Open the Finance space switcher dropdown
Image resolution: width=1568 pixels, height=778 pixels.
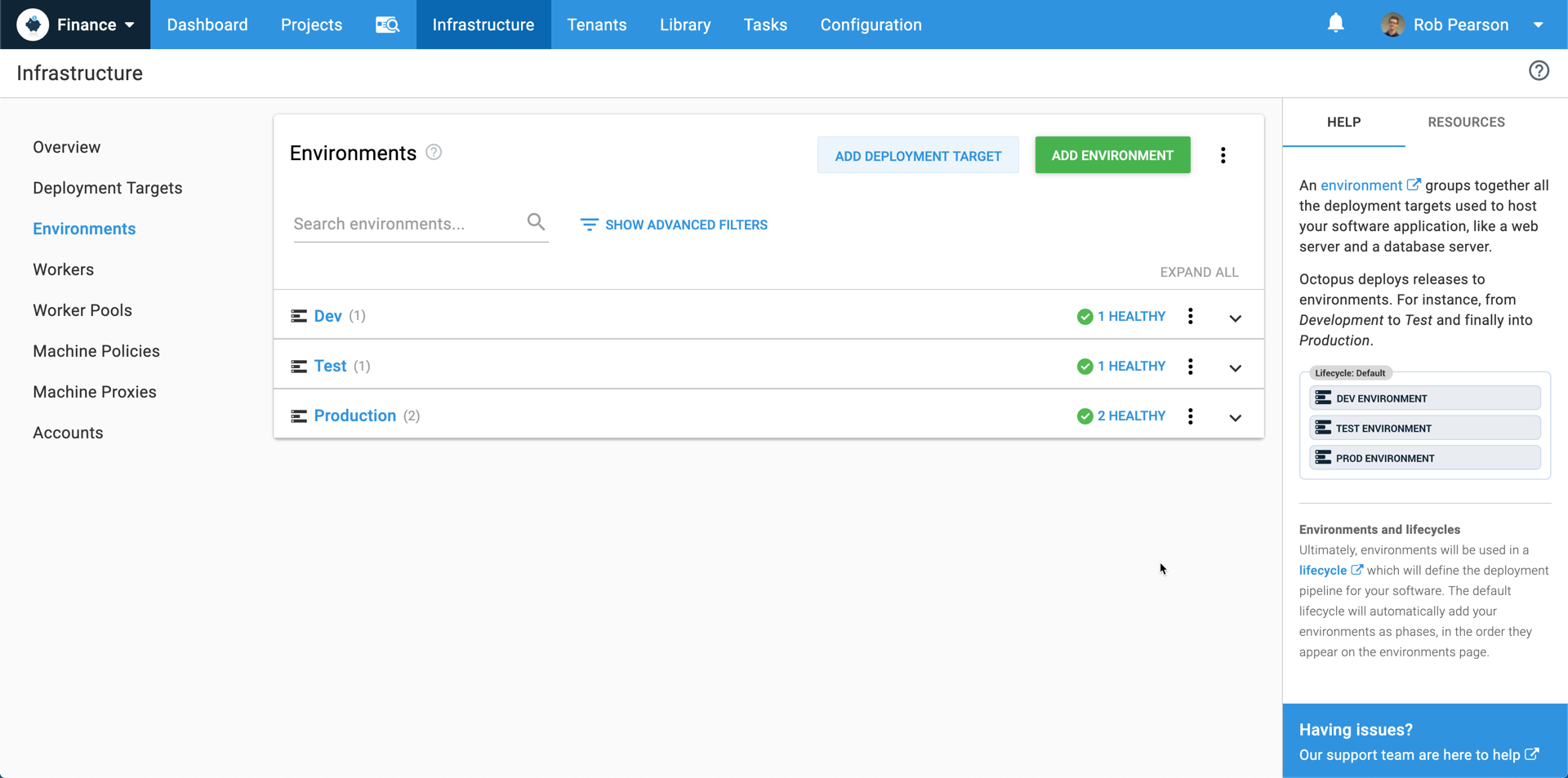point(76,24)
